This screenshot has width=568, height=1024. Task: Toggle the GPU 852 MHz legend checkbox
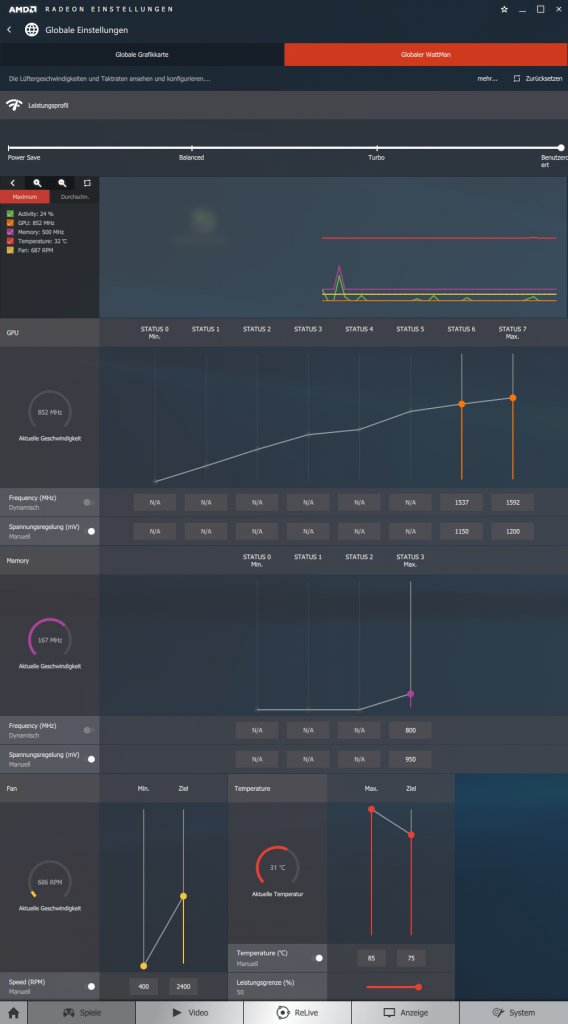coord(10,223)
